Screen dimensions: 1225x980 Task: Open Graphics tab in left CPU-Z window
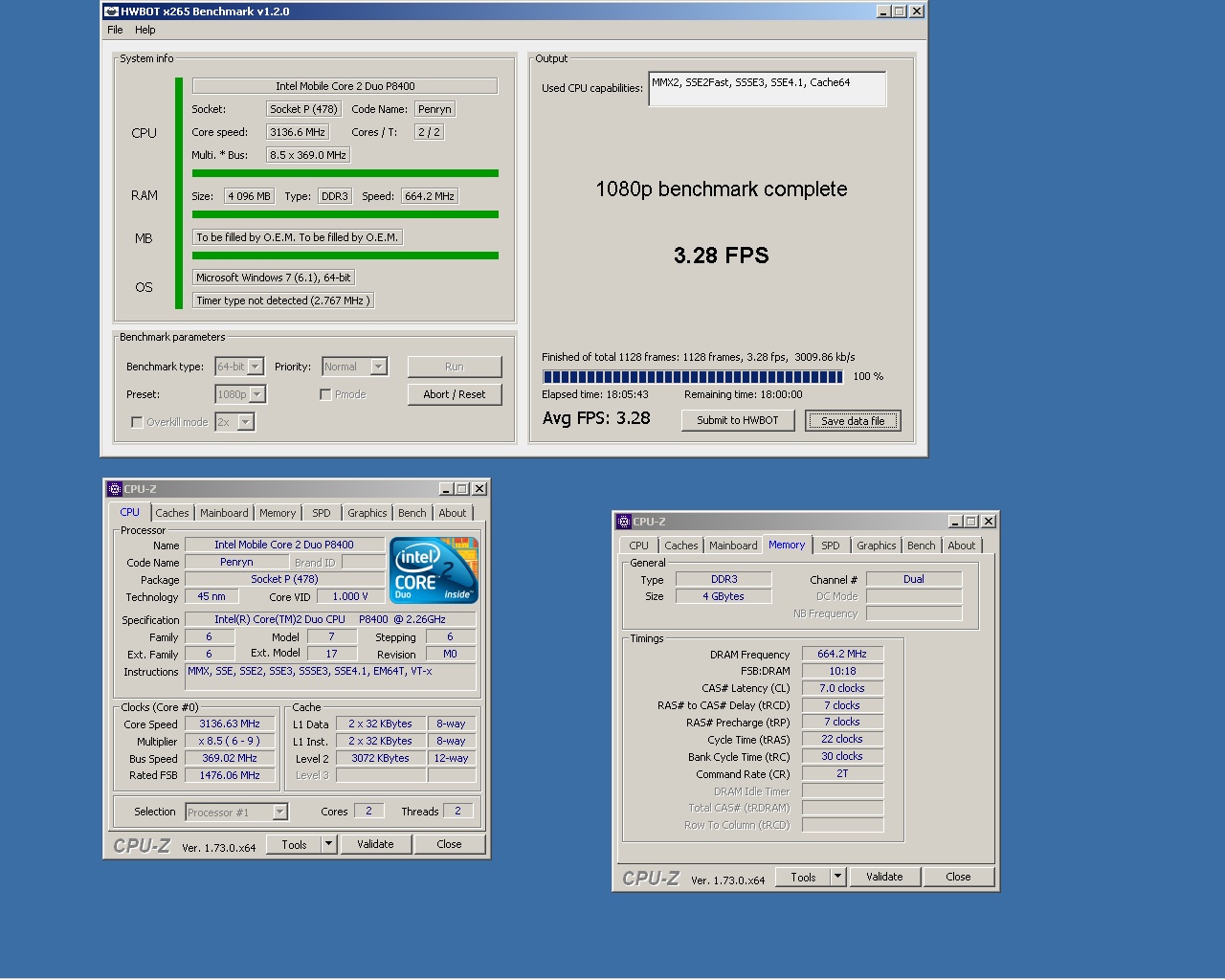click(367, 513)
